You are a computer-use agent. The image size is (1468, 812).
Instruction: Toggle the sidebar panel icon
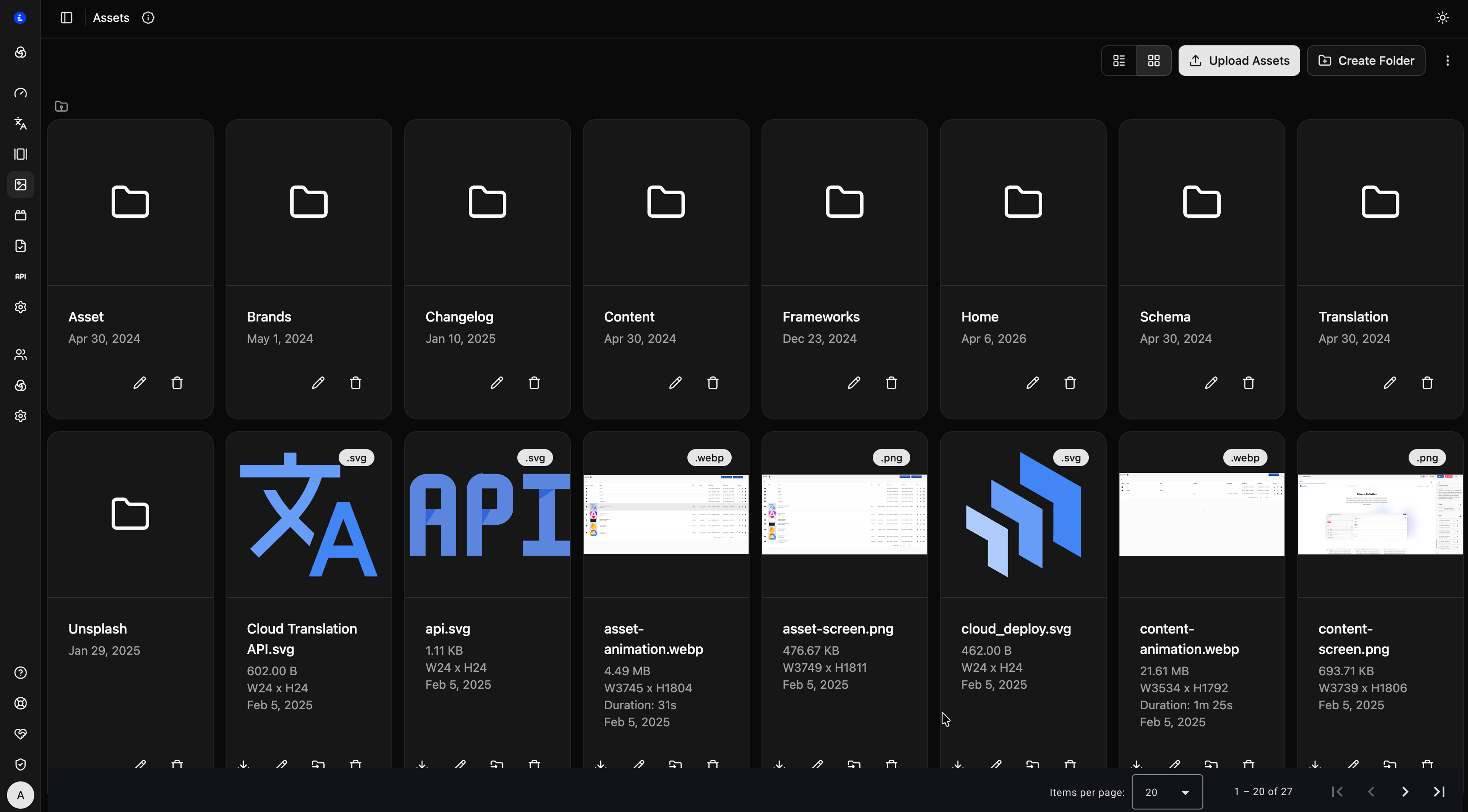(67, 18)
